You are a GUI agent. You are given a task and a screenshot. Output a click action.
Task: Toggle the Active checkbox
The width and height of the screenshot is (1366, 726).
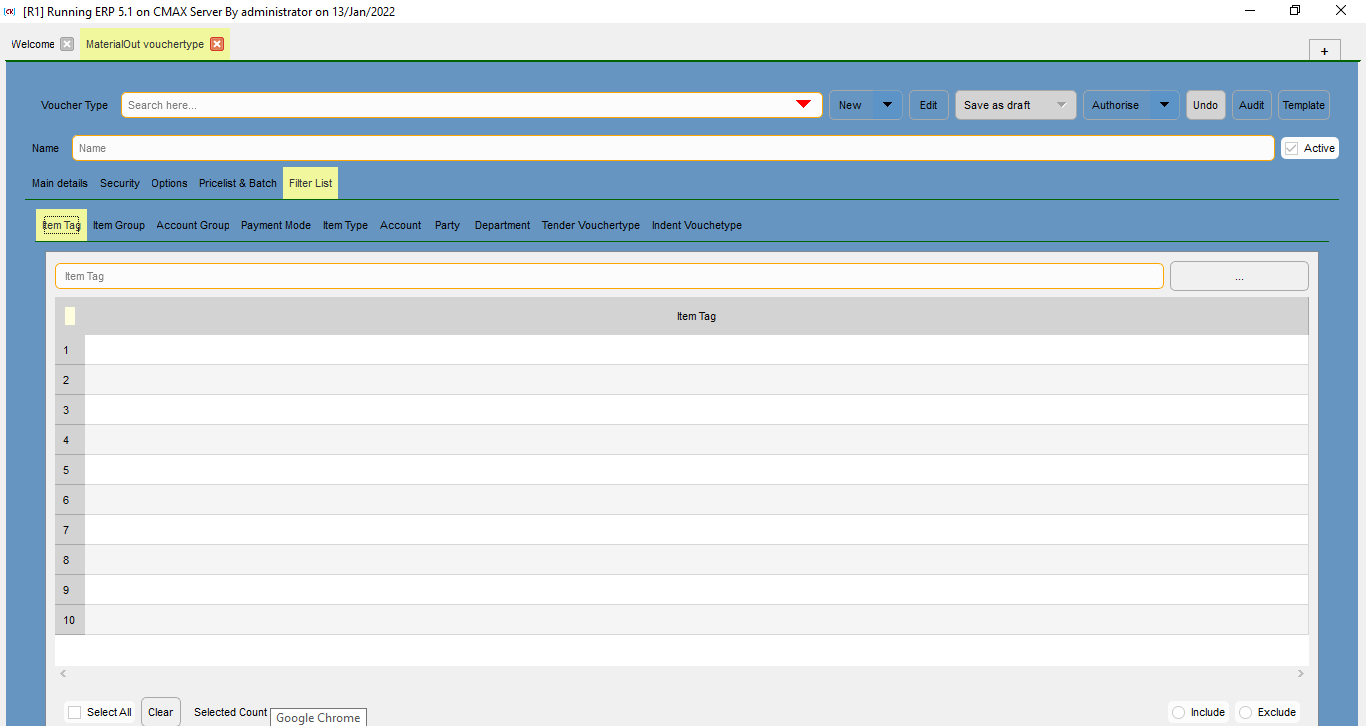[x=1292, y=148]
